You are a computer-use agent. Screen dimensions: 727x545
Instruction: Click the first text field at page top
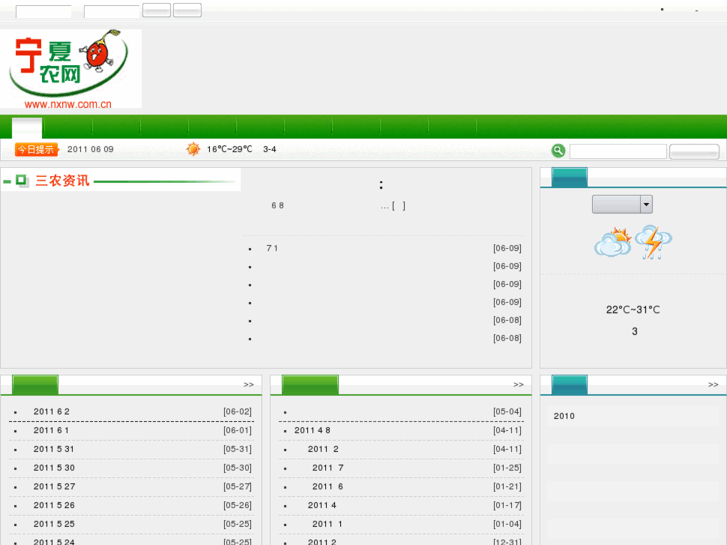tap(44, 12)
